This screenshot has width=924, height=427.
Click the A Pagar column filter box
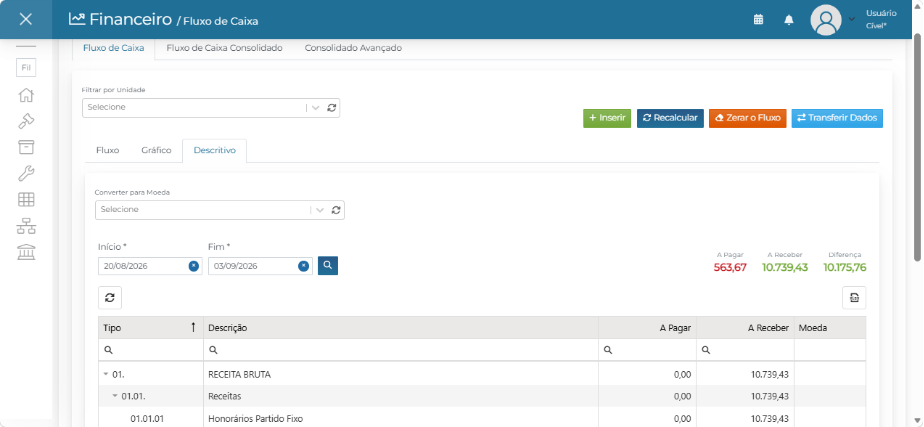tap(648, 350)
